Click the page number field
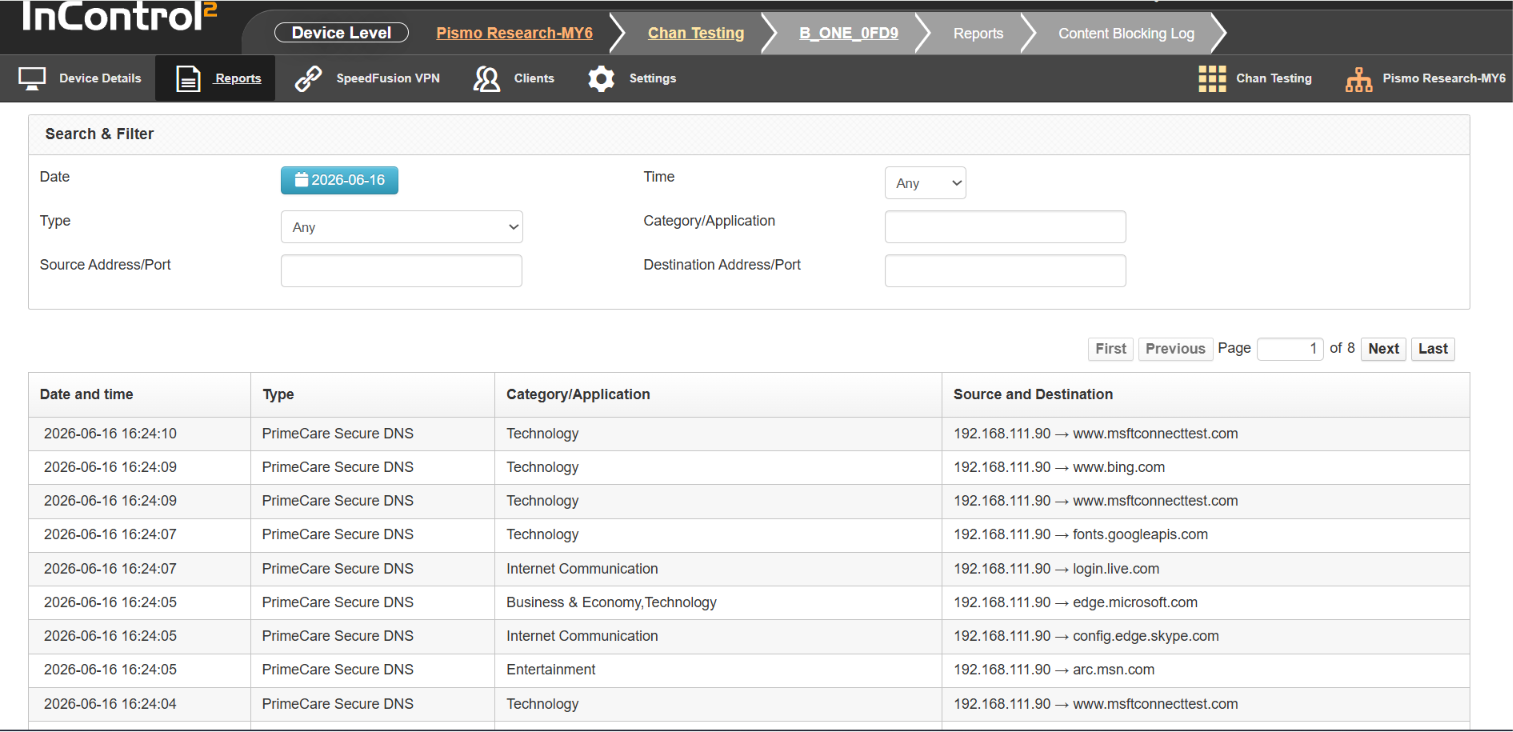This screenshot has height=732, width=1513. 1290,349
